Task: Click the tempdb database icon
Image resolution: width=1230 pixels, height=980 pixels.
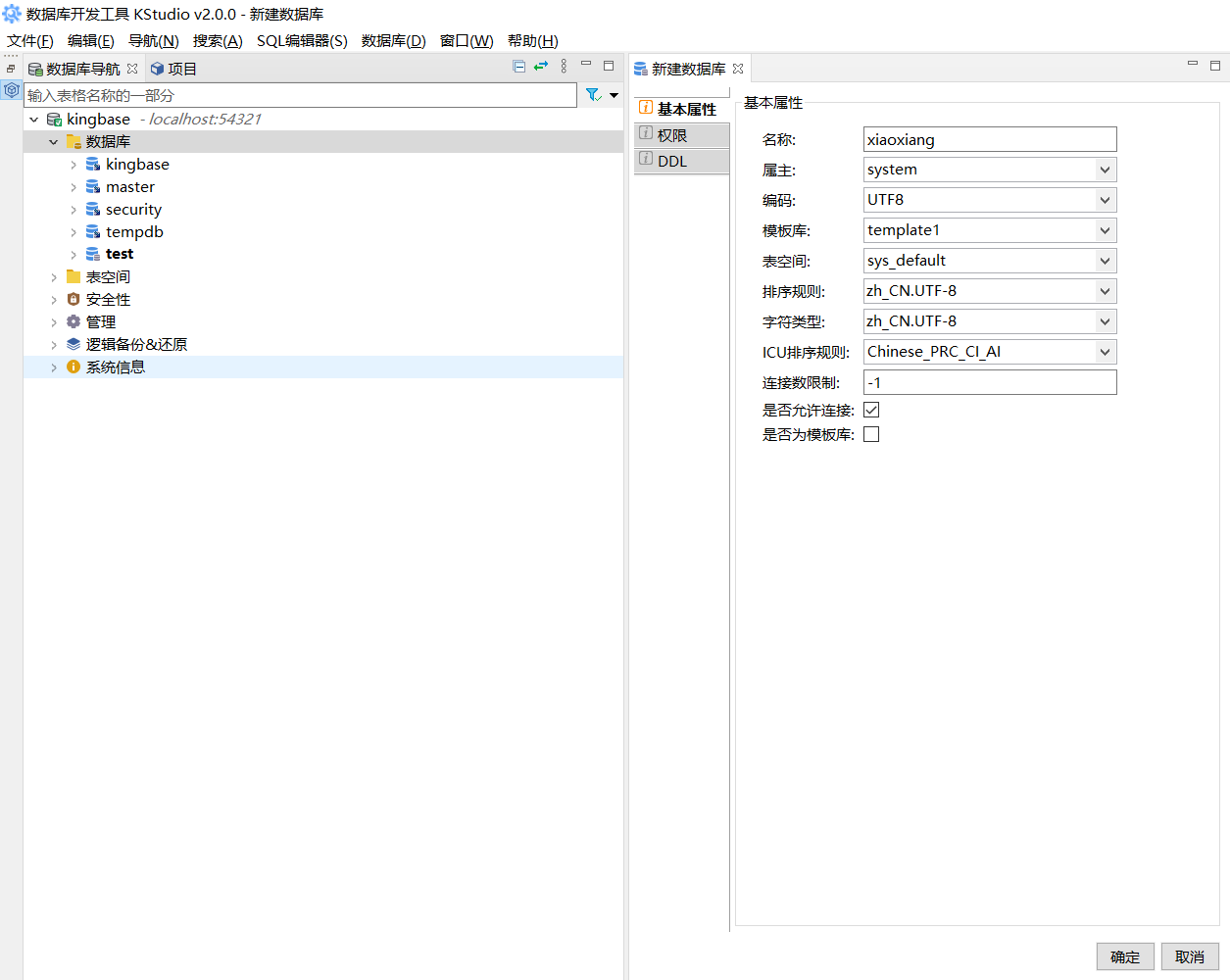Action: coord(93,232)
